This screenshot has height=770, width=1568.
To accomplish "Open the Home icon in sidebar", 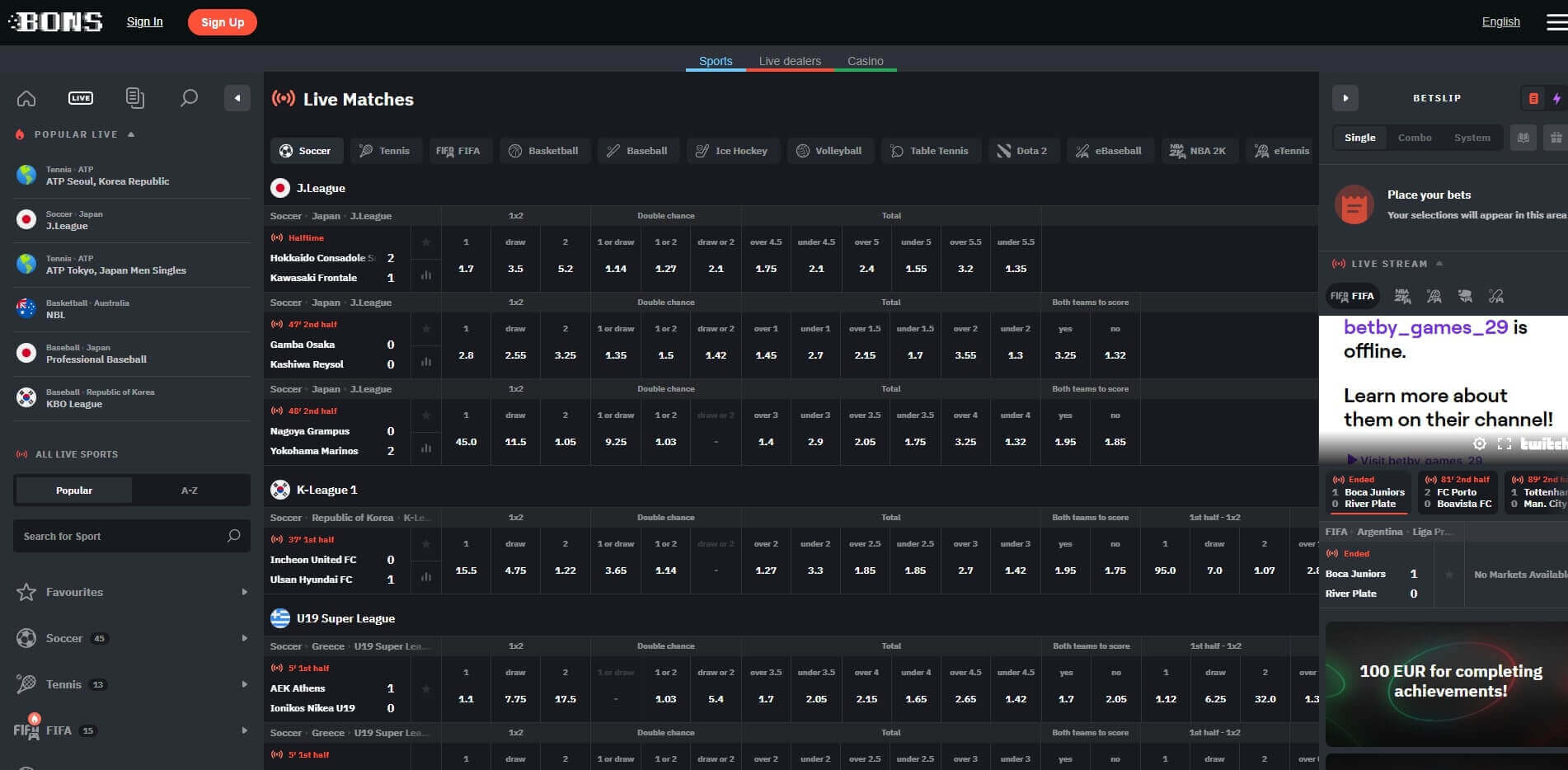I will (x=26, y=98).
